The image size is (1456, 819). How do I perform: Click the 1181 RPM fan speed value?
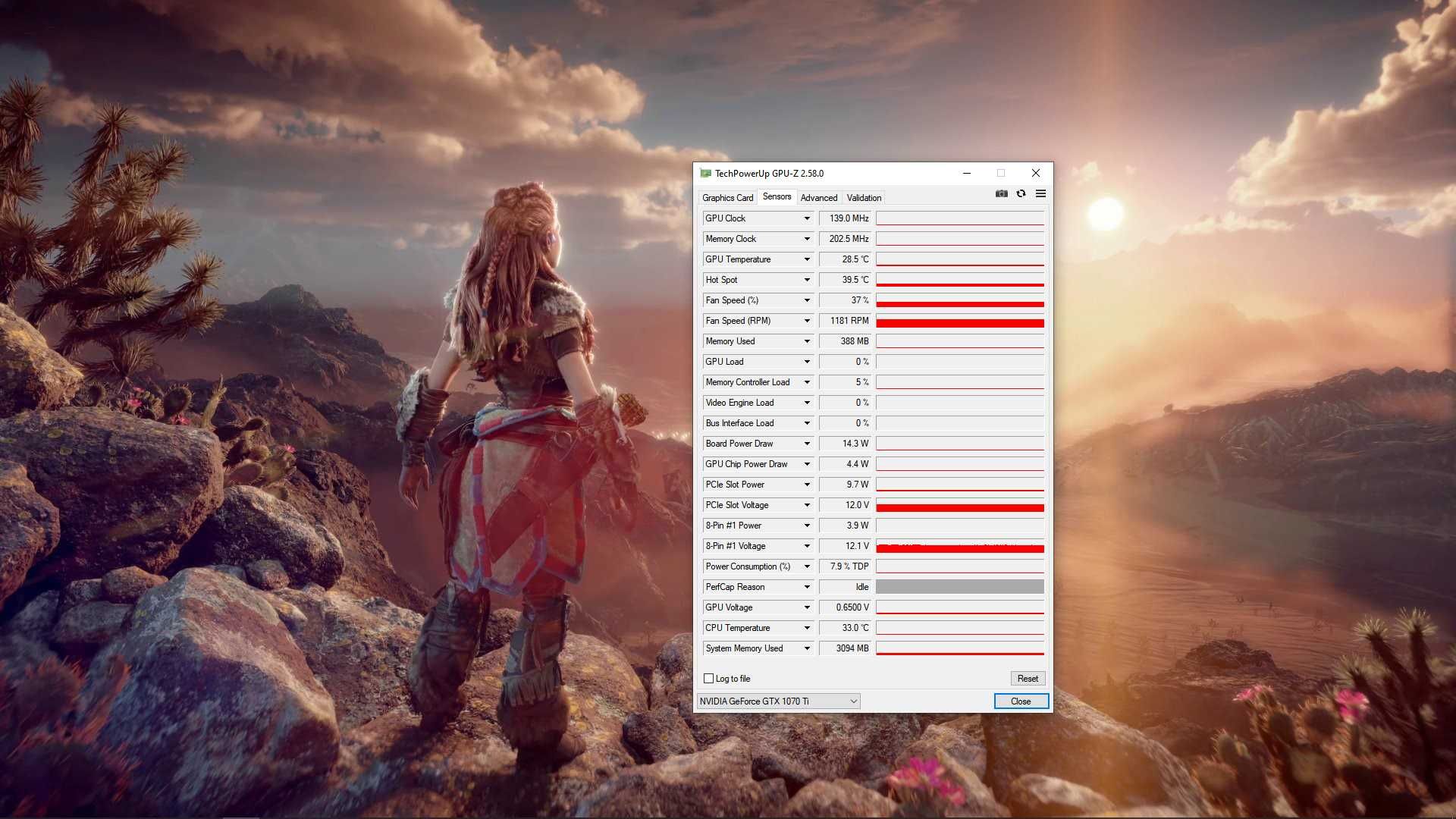(x=846, y=321)
